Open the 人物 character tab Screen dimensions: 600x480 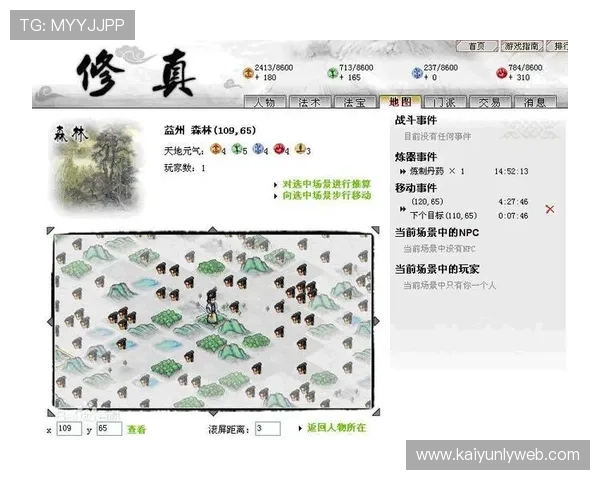point(265,102)
